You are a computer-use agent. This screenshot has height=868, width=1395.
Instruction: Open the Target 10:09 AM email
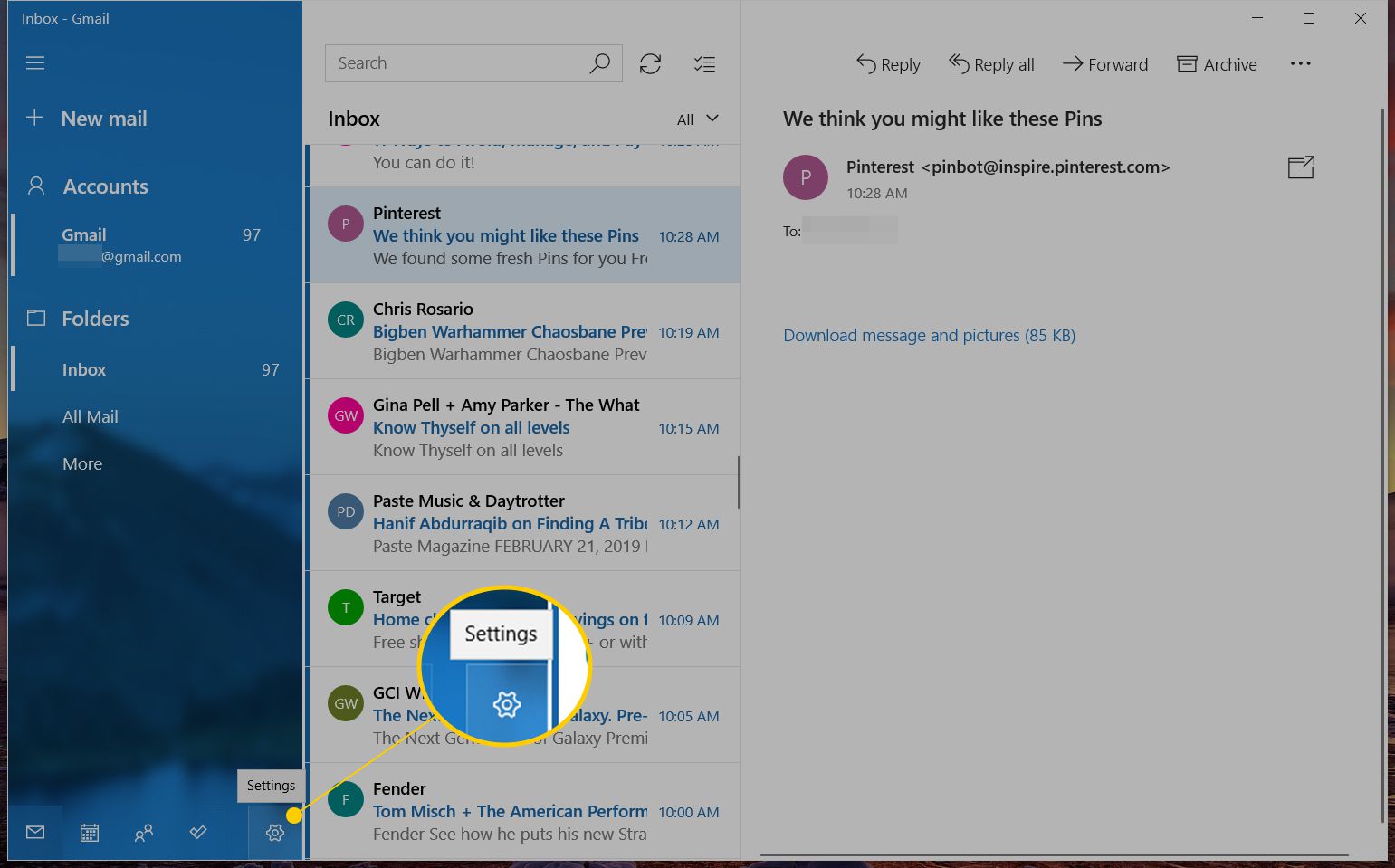525,619
